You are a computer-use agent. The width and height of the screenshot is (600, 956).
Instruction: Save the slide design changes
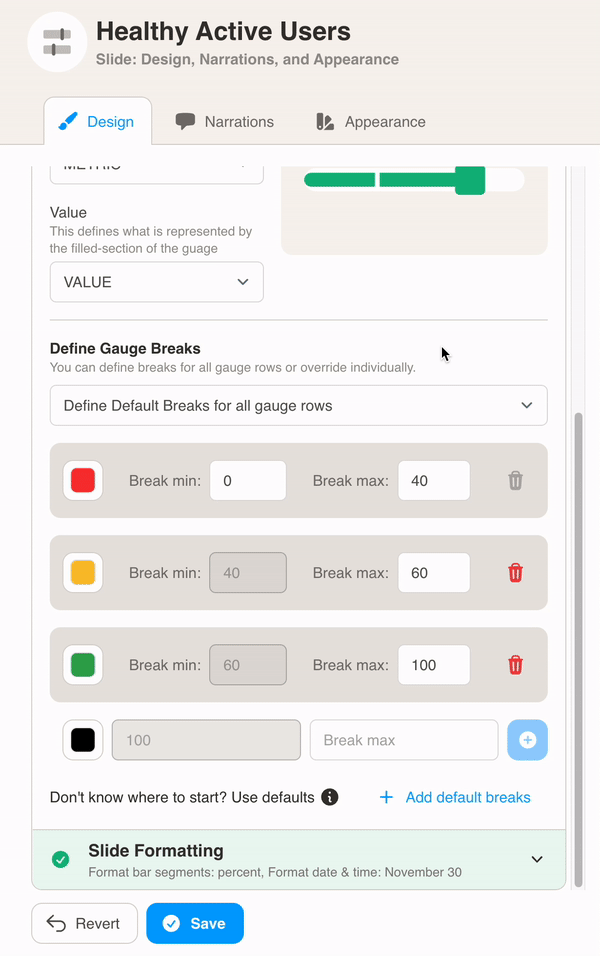[x=194, y=923]
